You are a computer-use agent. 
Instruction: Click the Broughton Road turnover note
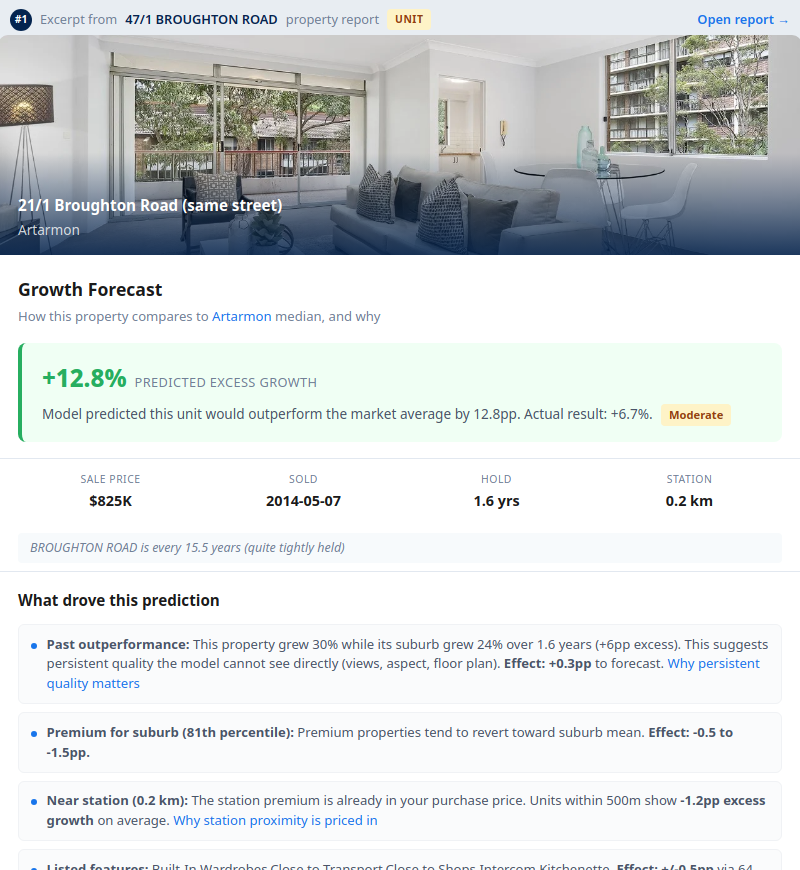coord(187,548)
